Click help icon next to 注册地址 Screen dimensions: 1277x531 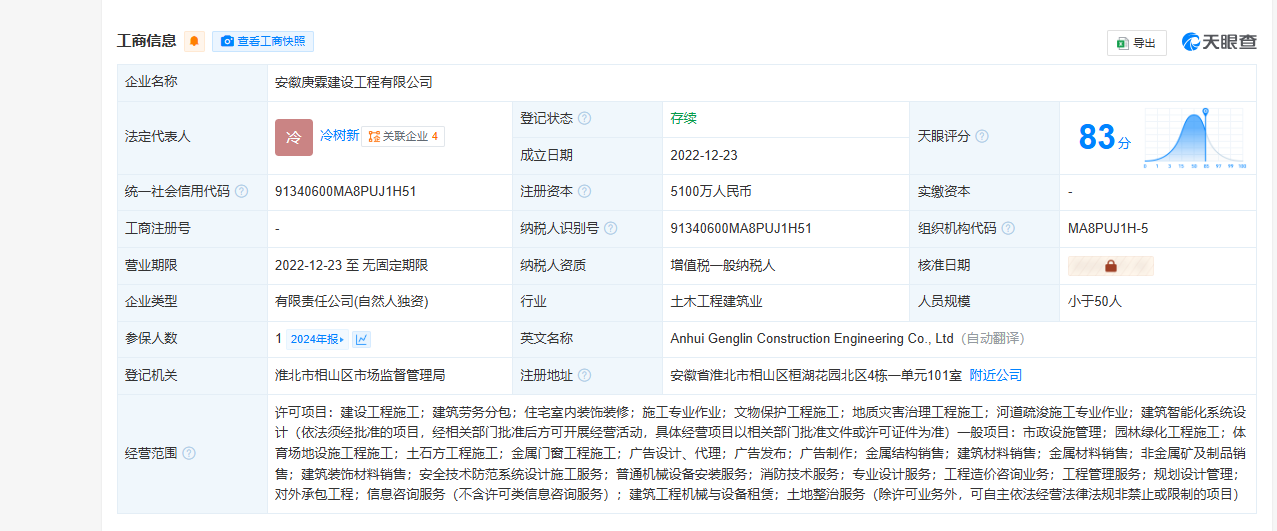[x=585, y=376]
